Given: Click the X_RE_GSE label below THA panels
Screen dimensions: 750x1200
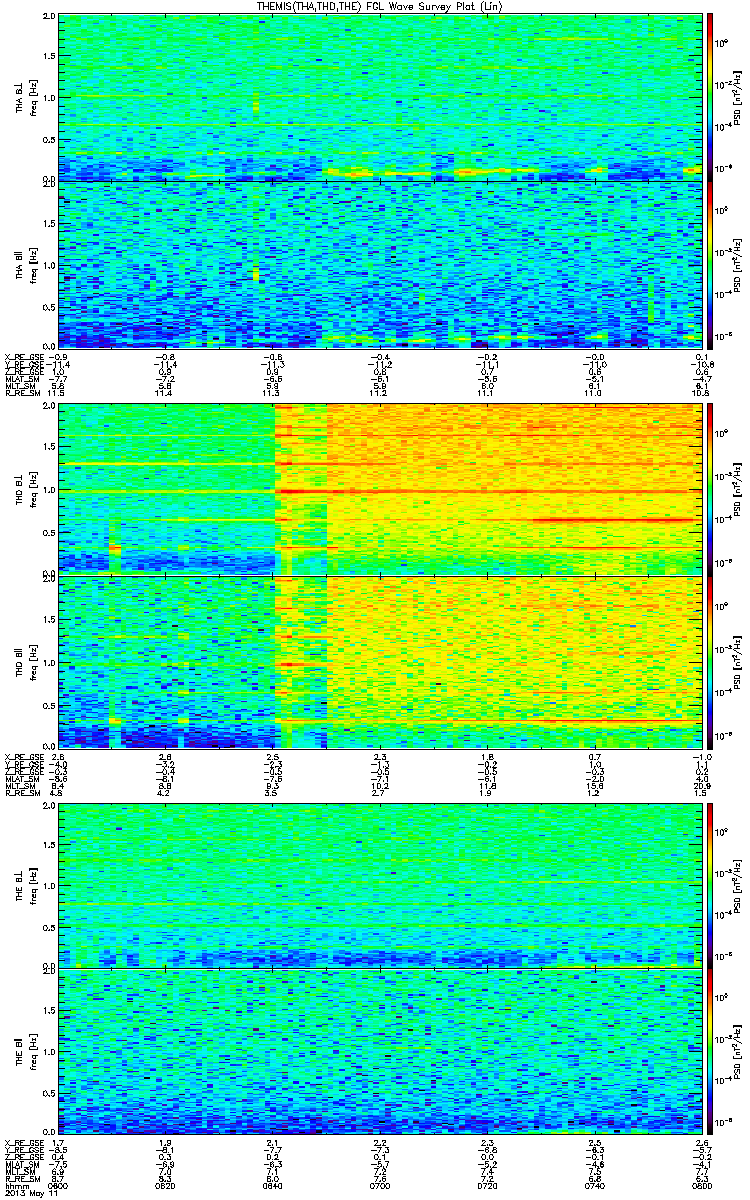Looking at the screenshot, I should [23, 357].
